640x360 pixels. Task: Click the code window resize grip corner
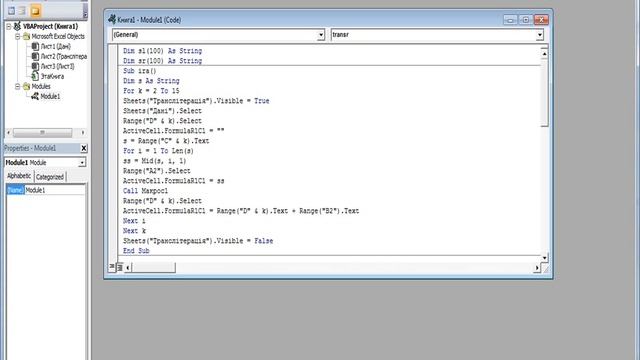(546, 268)
